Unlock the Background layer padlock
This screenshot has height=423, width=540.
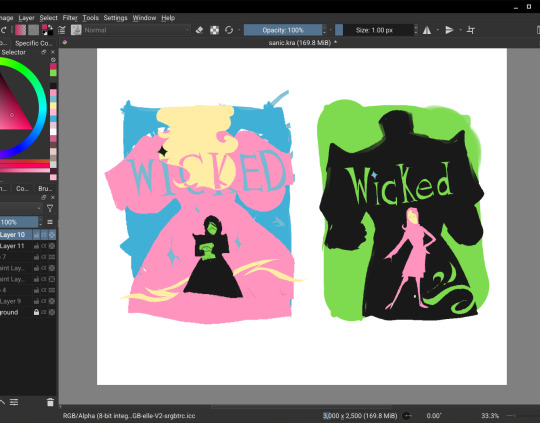coord(36,312)
